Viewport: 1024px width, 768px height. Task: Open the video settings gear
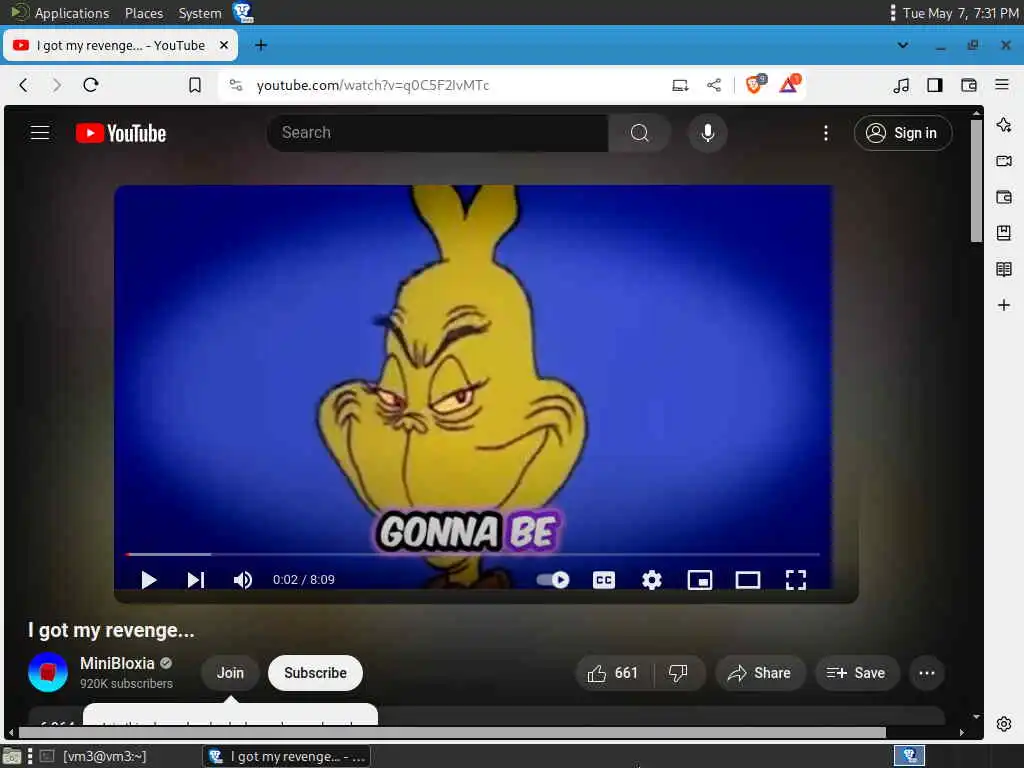click(x=651, y=580)
